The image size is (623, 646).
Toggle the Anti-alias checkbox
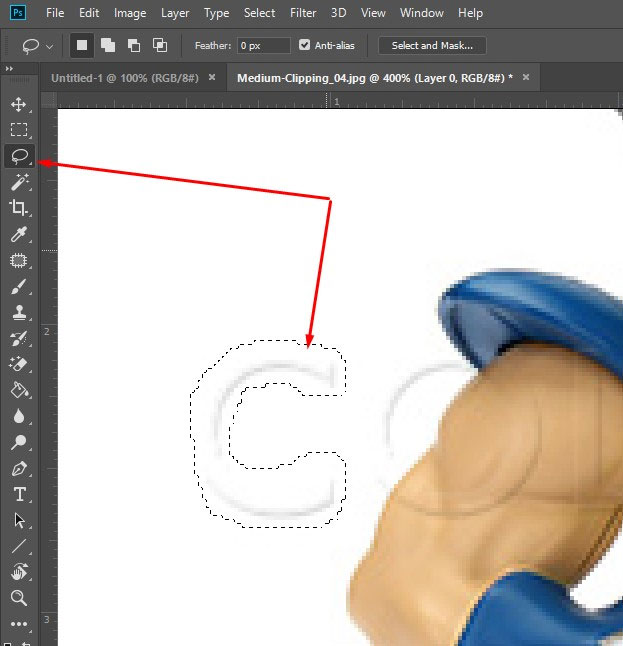point(304,45)
